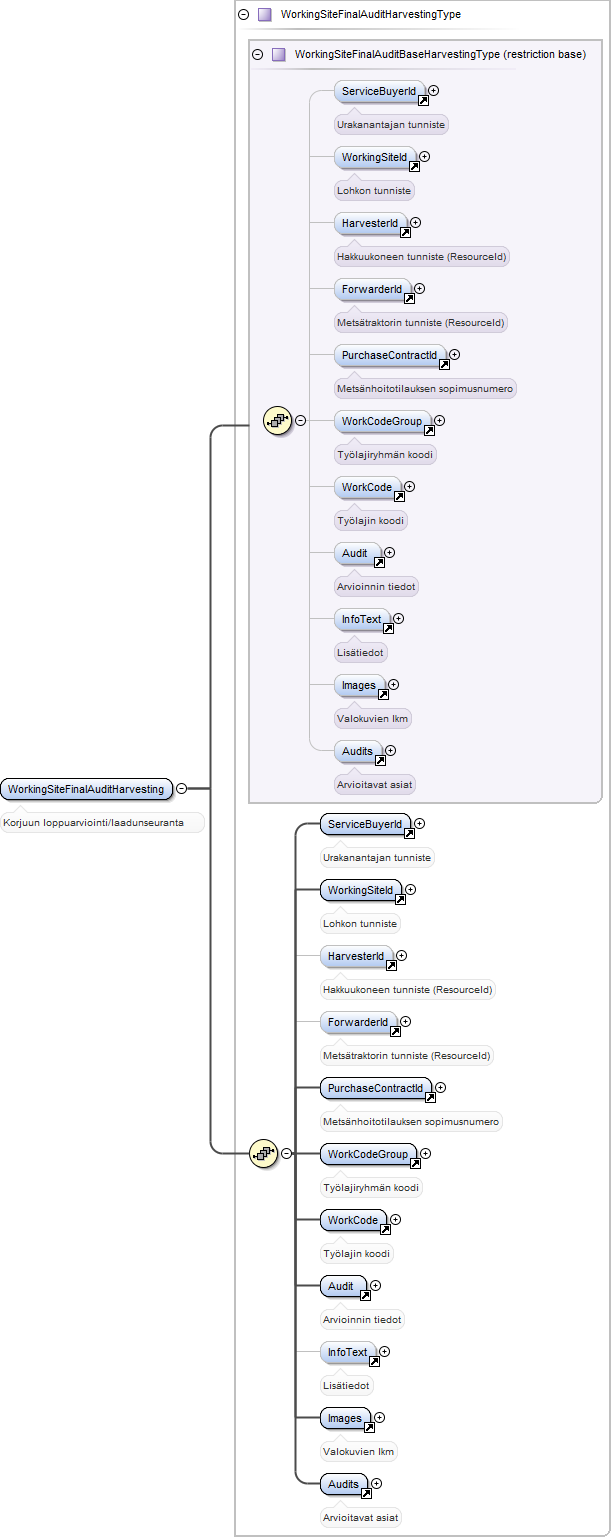Expand ServiceBuyerId in the restriction base

(433, 91)
